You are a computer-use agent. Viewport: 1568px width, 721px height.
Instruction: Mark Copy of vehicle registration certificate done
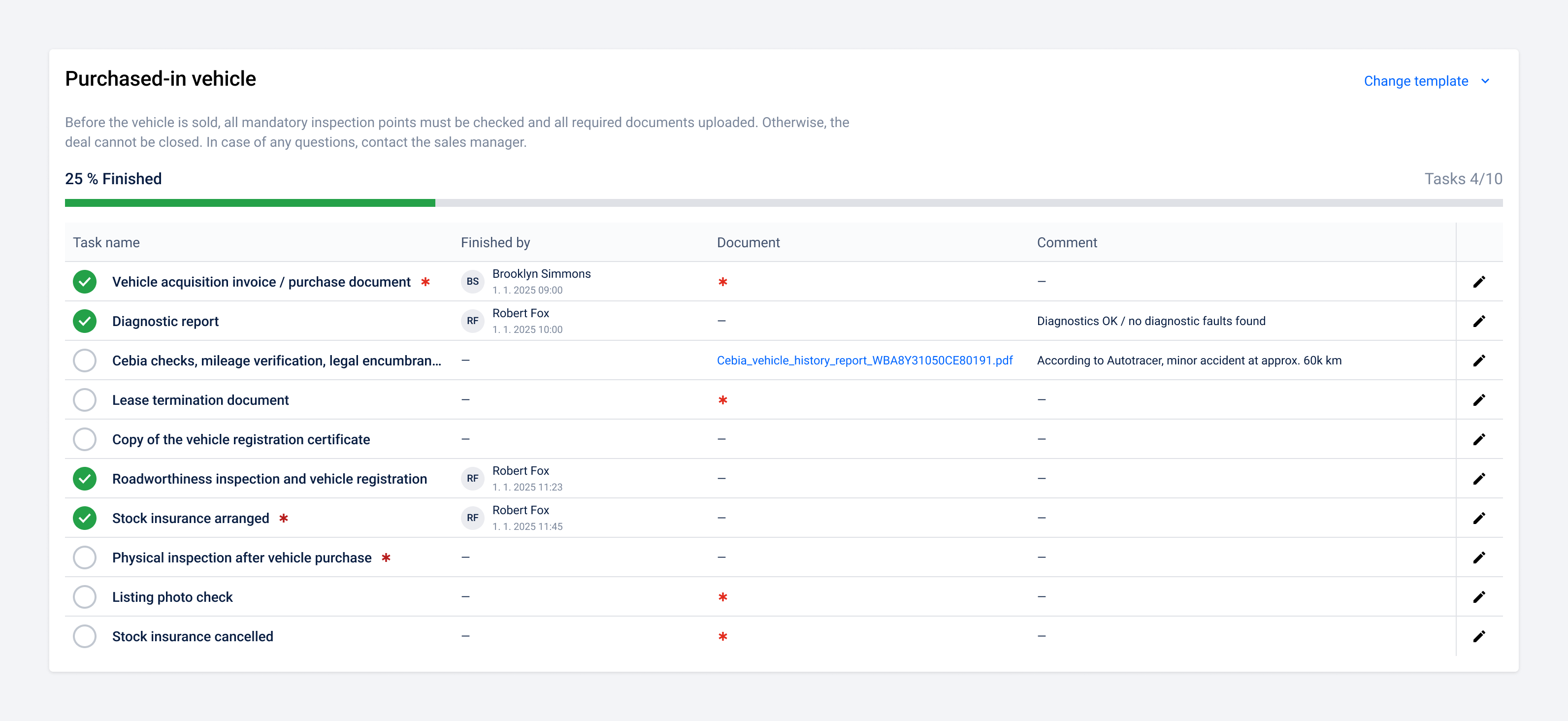click(85, 439)
